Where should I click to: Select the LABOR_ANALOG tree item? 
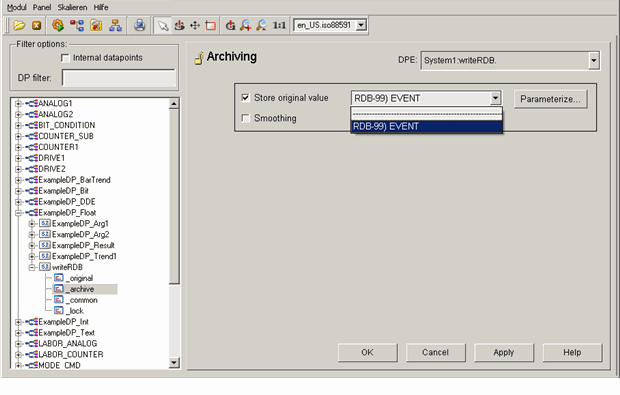click(68, 344)
